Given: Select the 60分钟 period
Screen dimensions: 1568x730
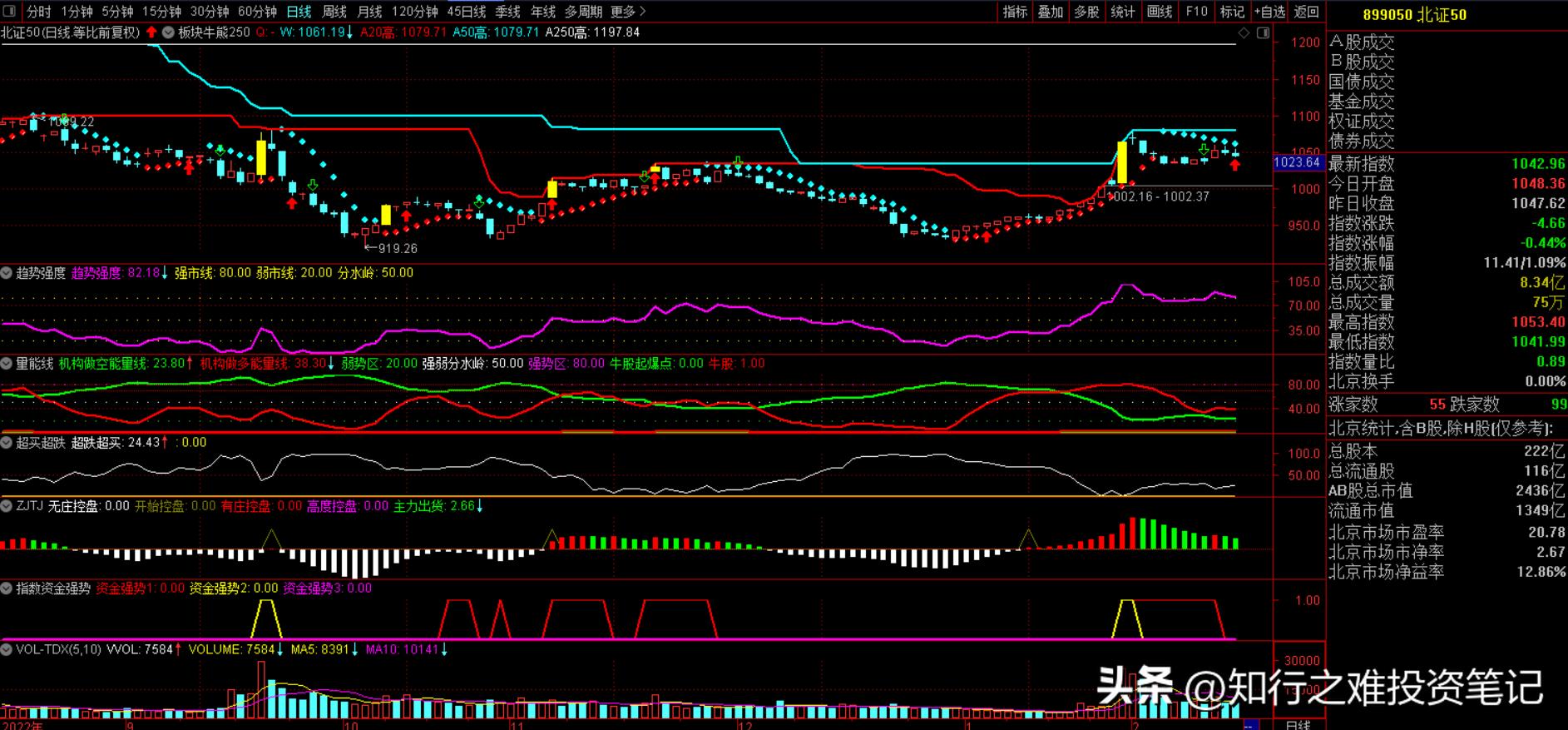Looking at the screenshot, I should 257,12.
